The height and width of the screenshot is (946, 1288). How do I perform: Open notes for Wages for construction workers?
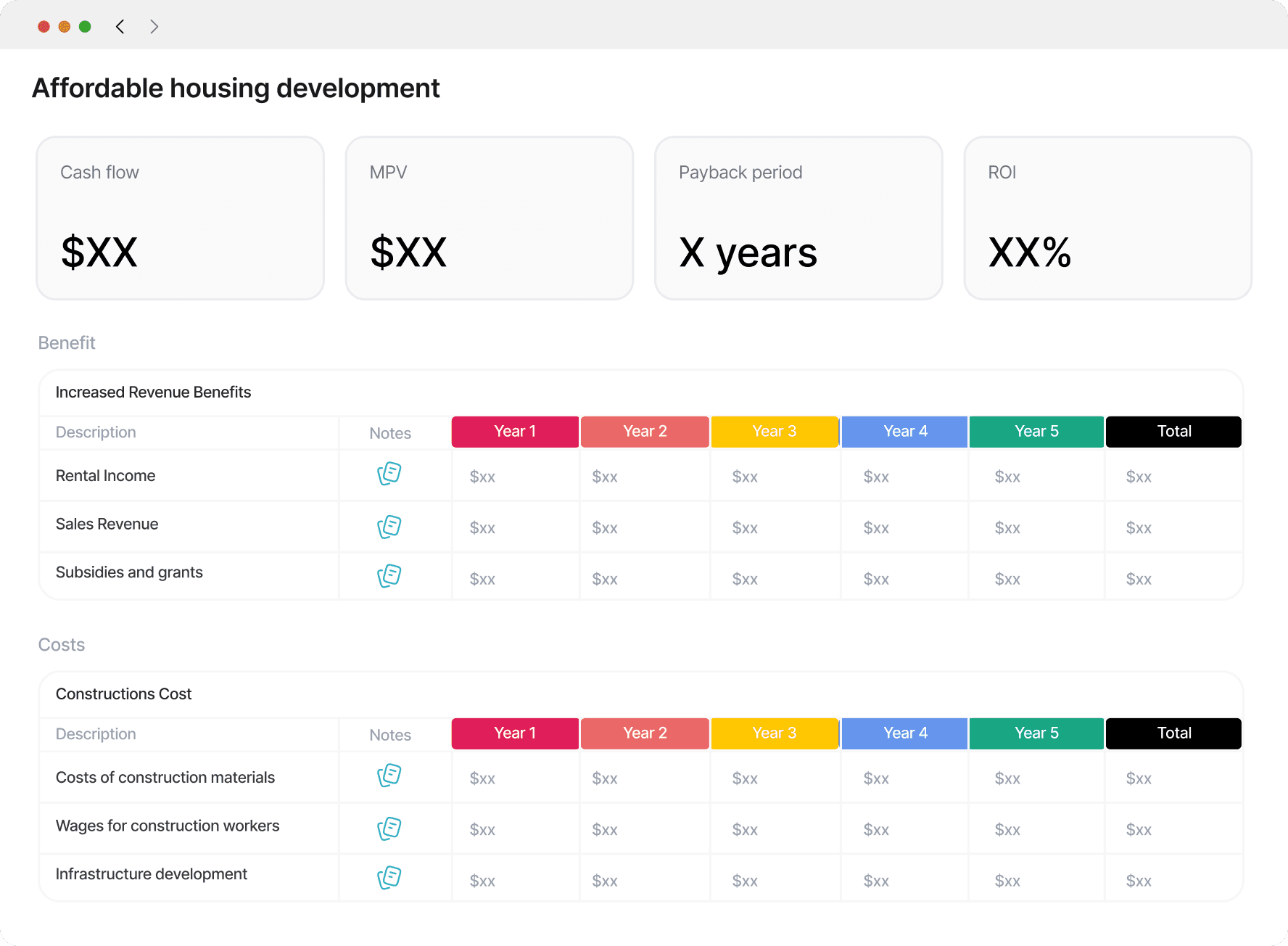click(x=389, y=828)
